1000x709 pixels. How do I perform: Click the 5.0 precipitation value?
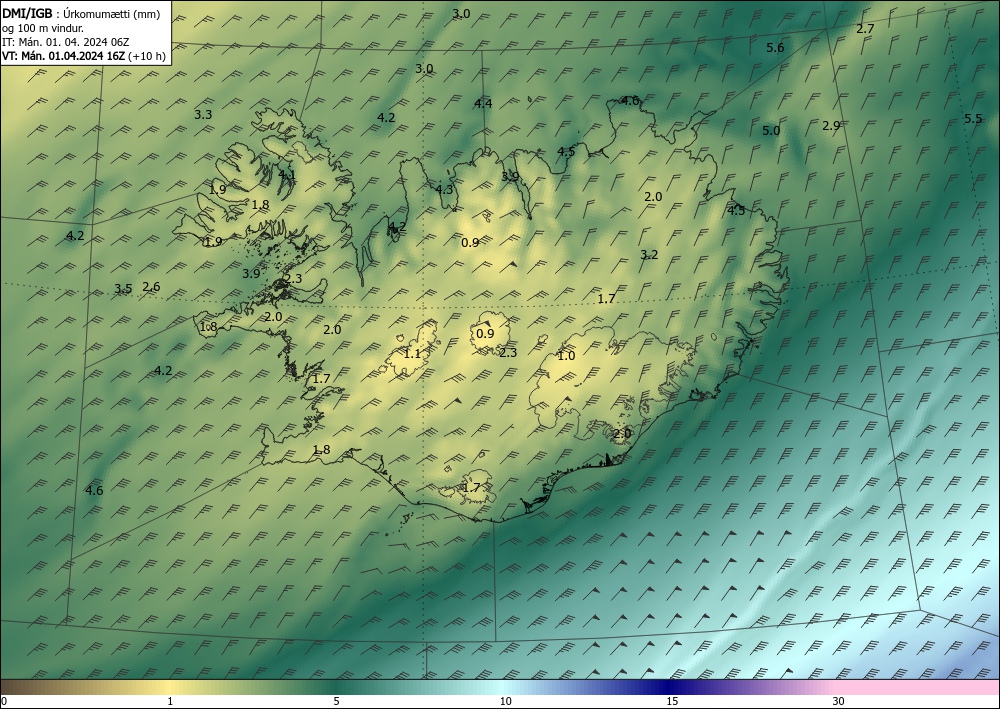(771, 131)
